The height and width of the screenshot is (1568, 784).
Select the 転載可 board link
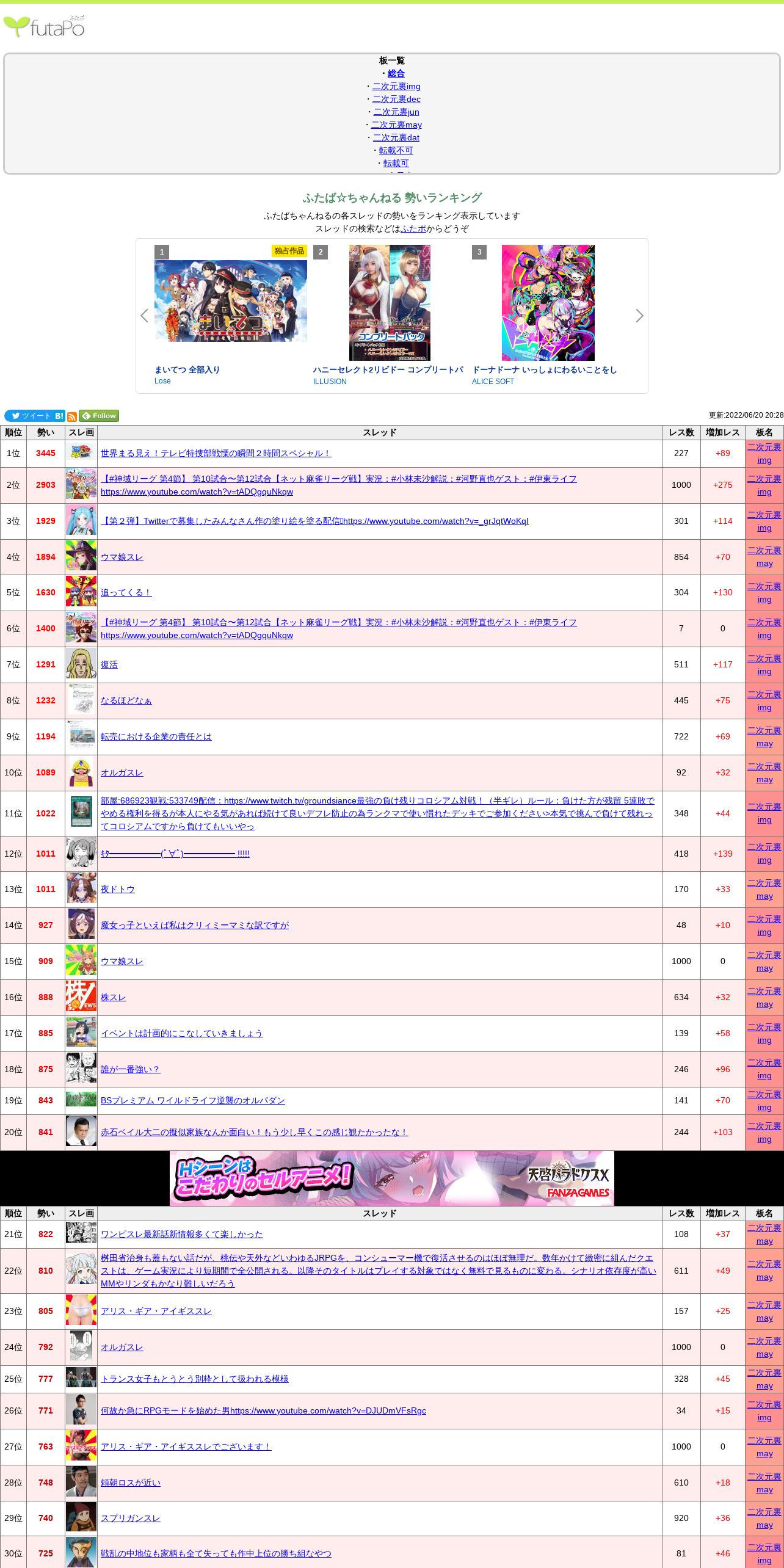click(x=396, y=163)
